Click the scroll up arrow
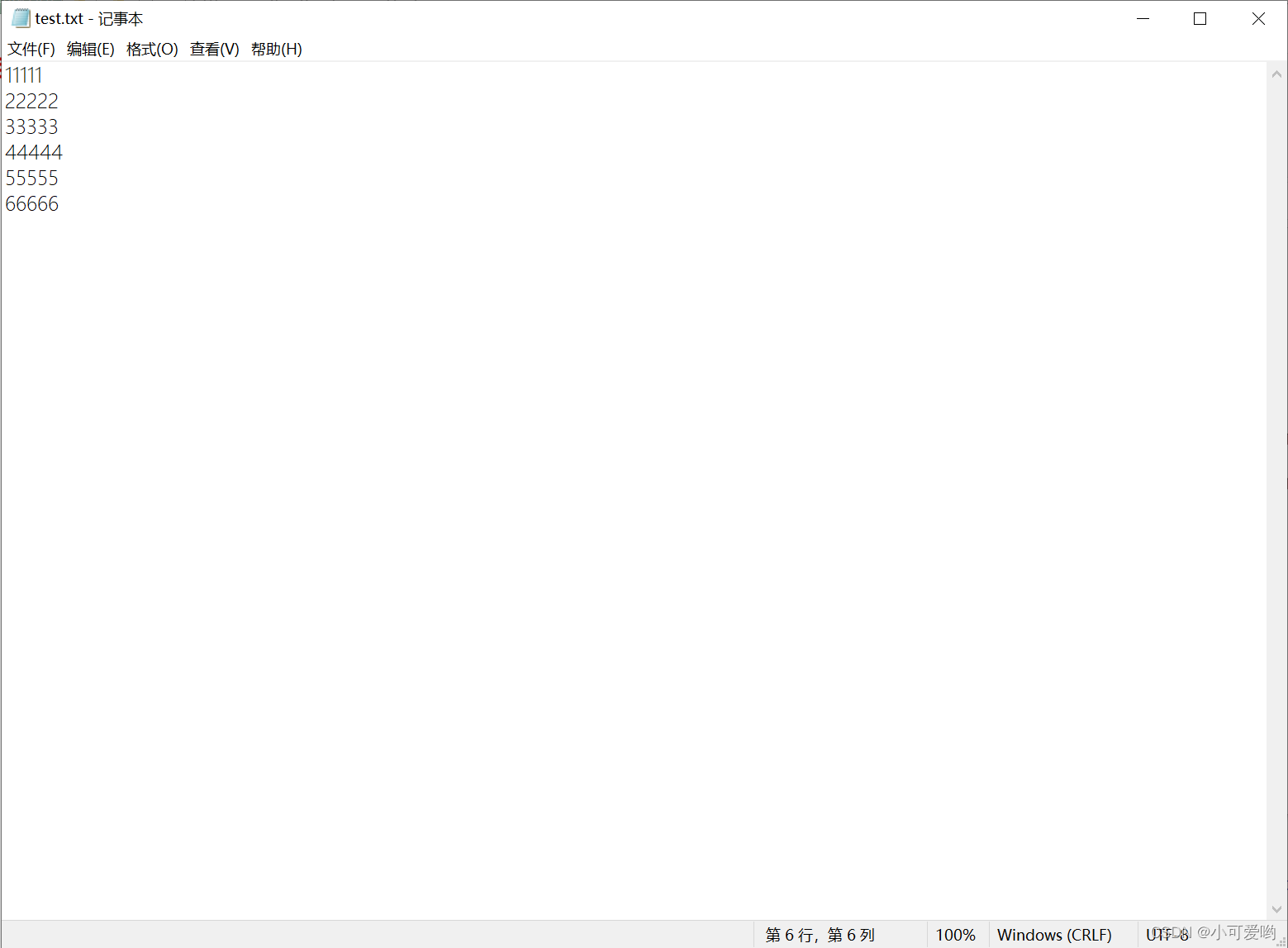Image resolution: width=1288 pixels, height=948 pixels. coord(1276,74)
